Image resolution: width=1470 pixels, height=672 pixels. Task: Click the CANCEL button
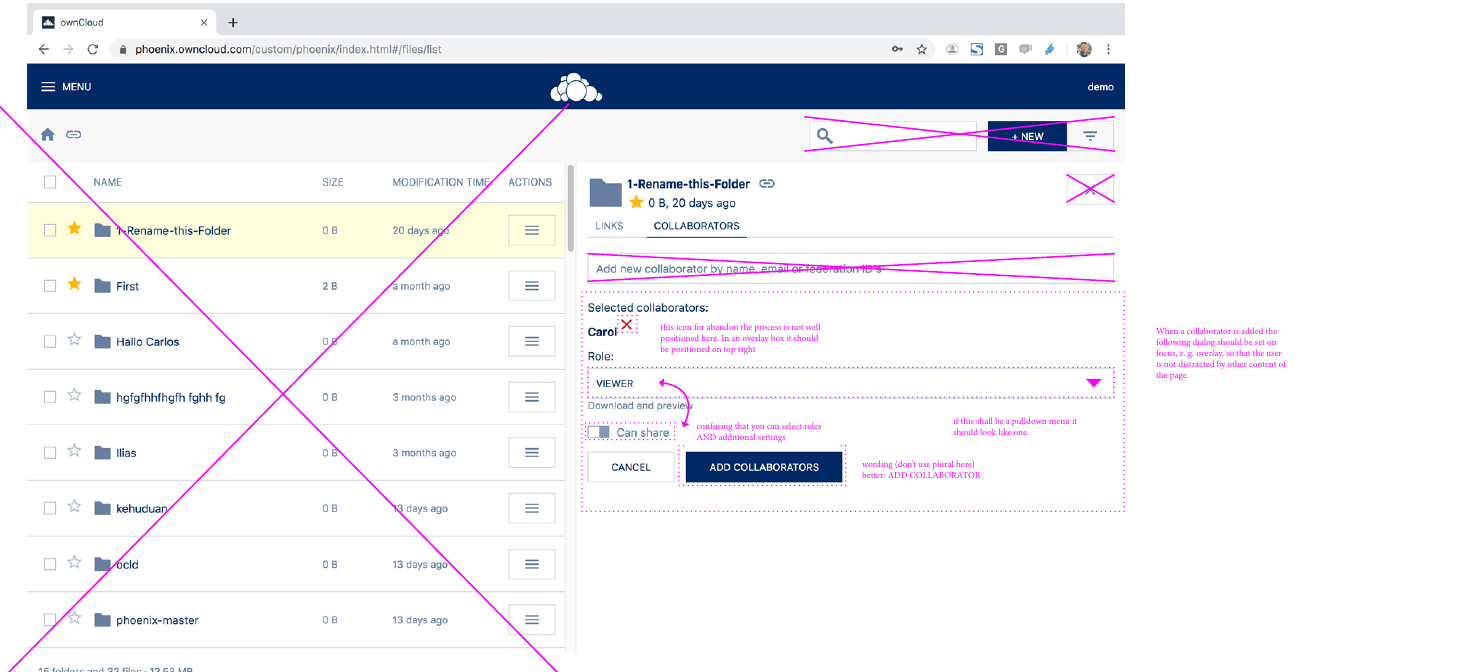coord(631,467)
